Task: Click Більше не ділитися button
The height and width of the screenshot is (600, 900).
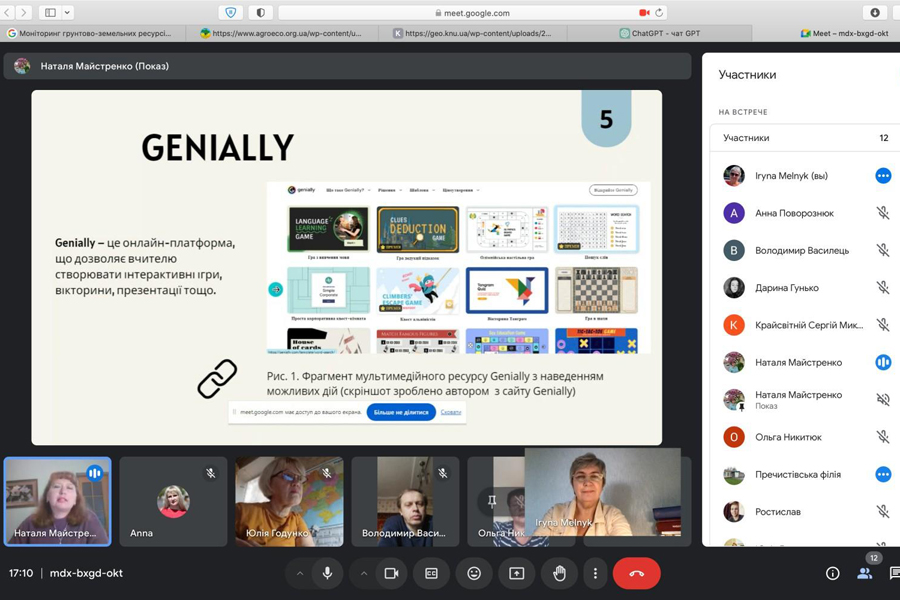Action: click(x=401, y=412)
